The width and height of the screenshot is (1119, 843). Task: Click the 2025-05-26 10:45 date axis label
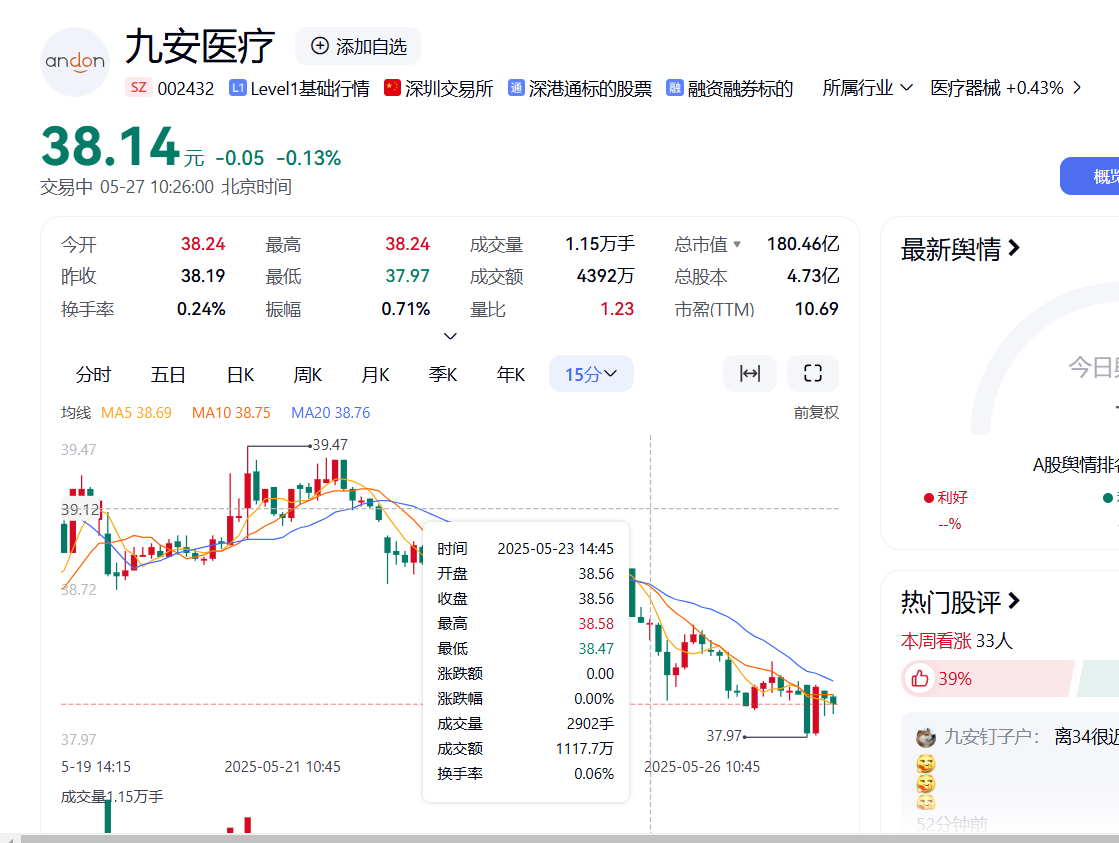tap(702, 767)
